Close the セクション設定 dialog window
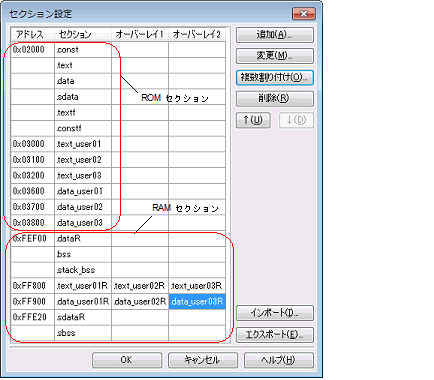Viewport: 434px width, 380px height. tap(304, 14)
